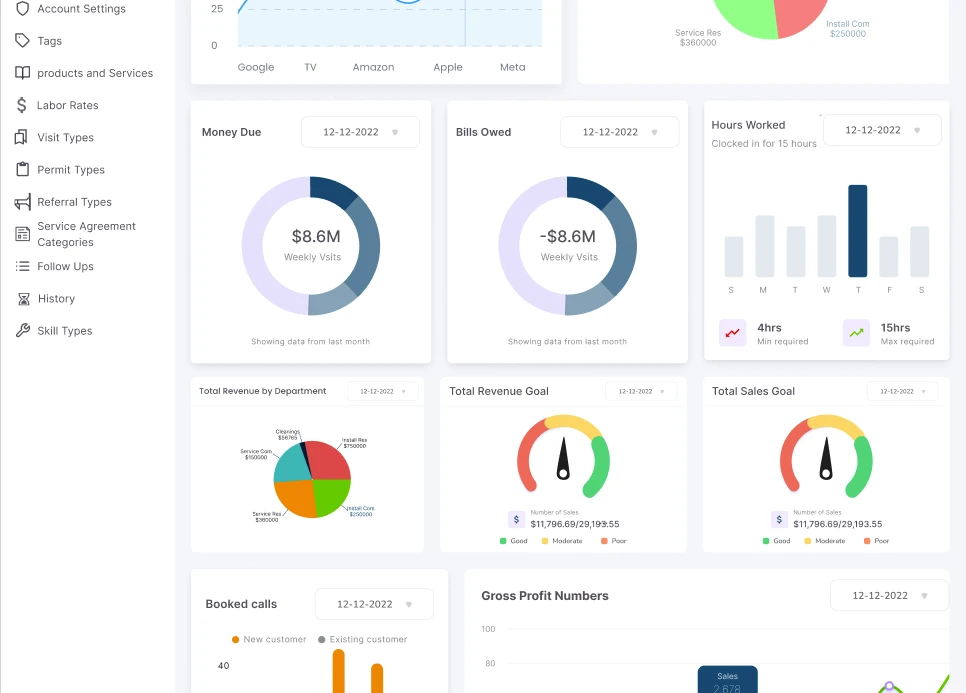
Task: Click the Follow Ups list icon
Action: (23, 266)
